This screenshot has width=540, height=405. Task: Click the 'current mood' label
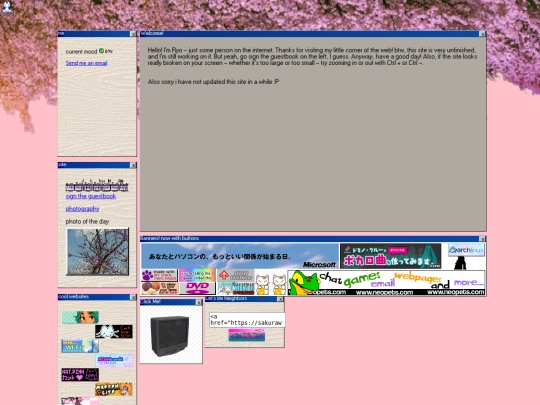pos(81,52)
